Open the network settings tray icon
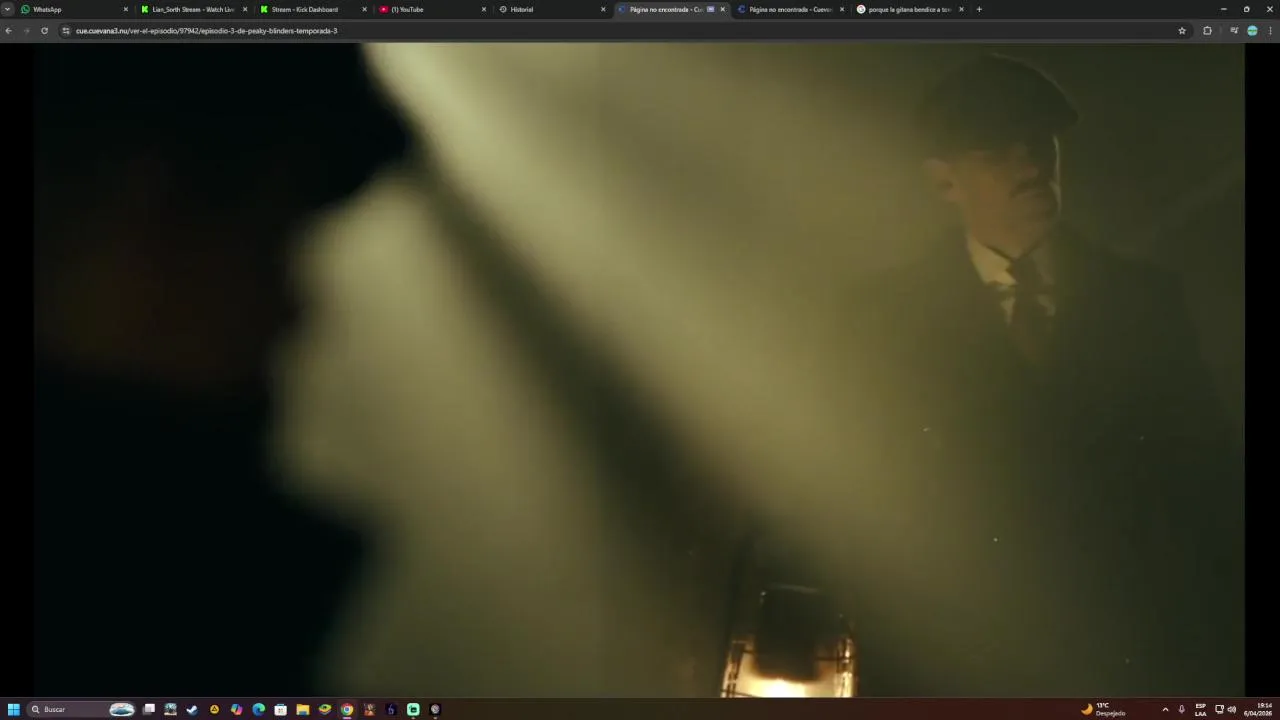 tap(1219, 709)
